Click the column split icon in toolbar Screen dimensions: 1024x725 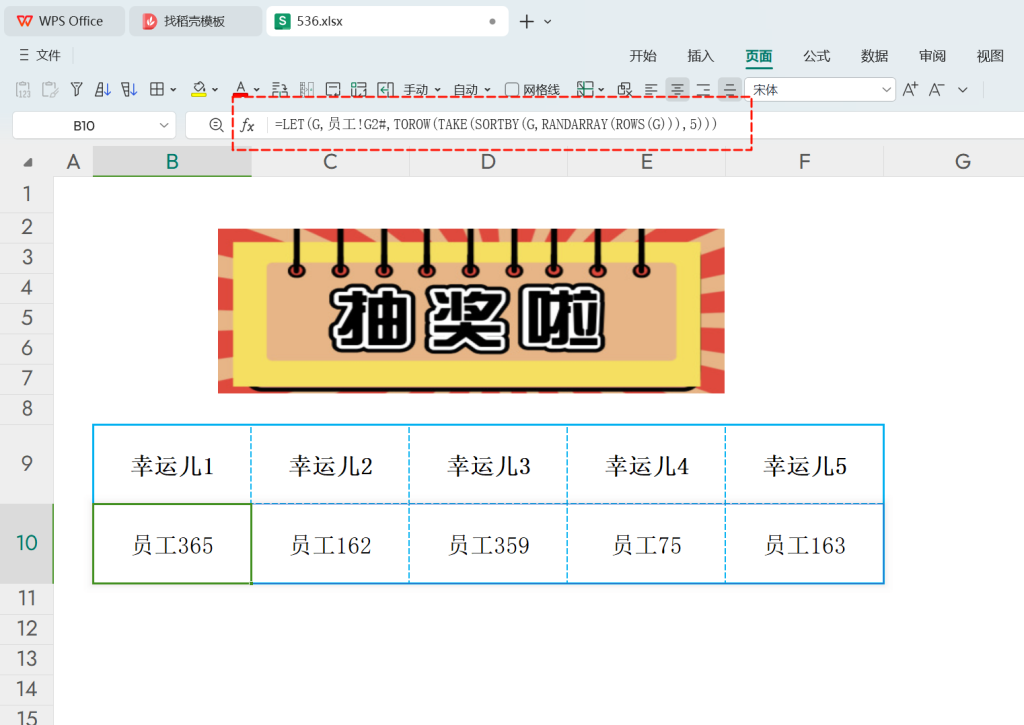click(307, 89)
